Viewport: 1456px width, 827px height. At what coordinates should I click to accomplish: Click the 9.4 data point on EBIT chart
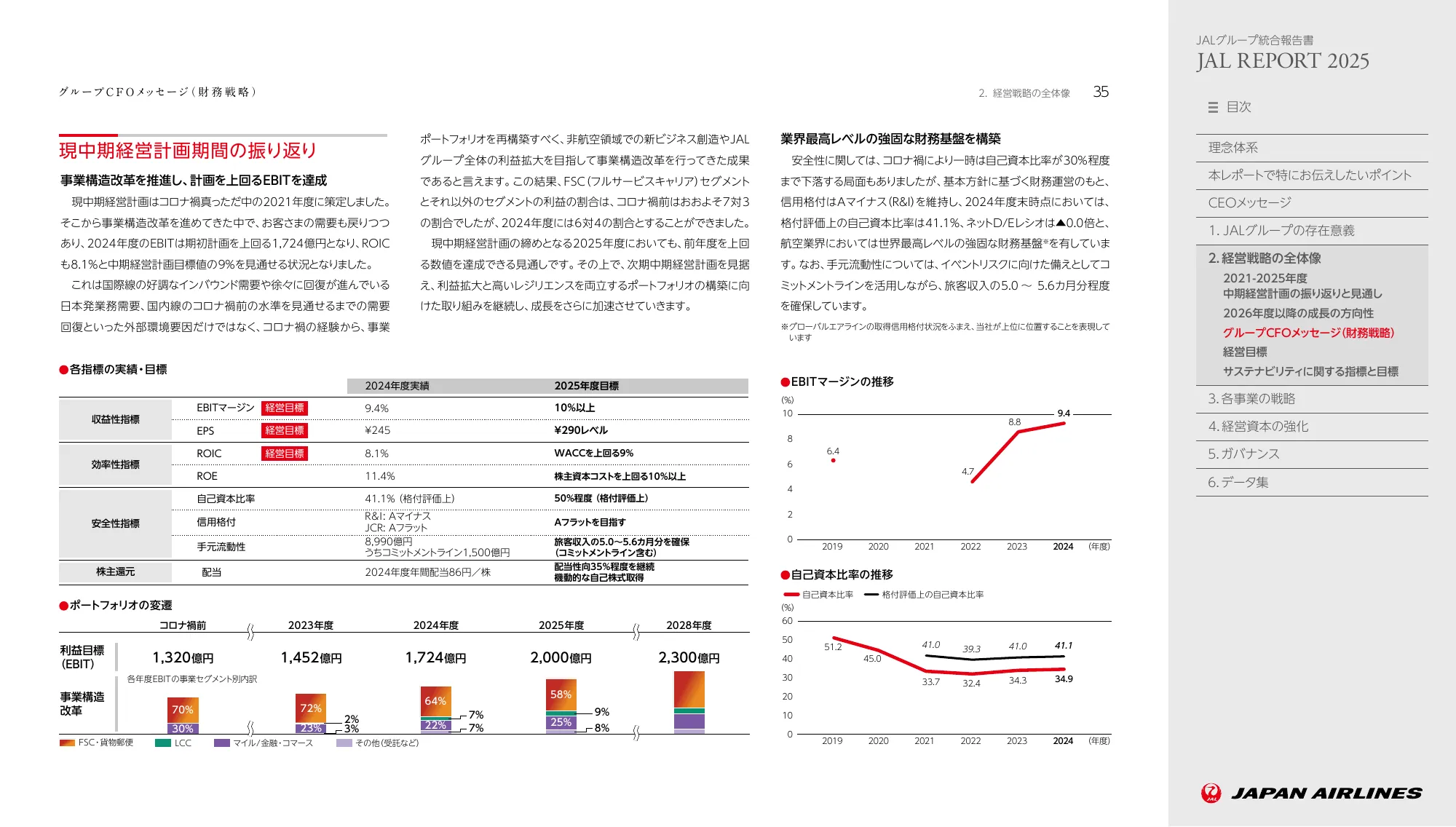(x=1064, y=423)
